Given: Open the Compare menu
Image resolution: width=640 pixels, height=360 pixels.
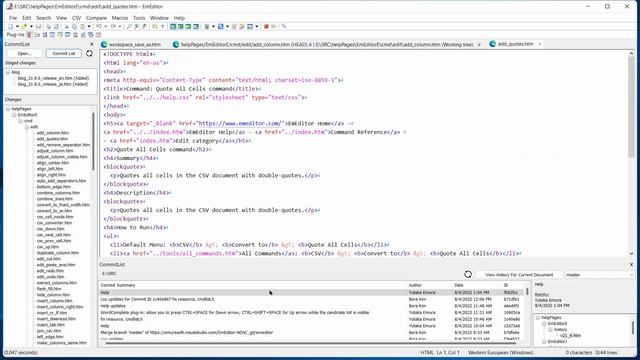Looking at the screenshot, I should (x=96, y=18).
